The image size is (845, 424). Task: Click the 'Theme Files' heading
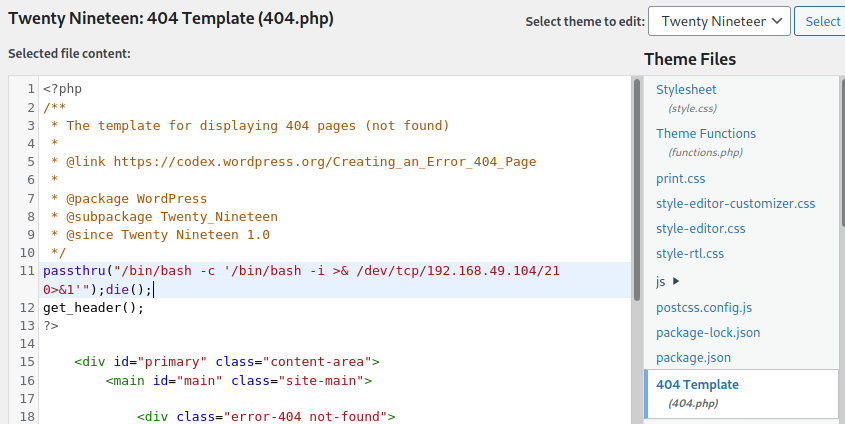pos(690,59)
